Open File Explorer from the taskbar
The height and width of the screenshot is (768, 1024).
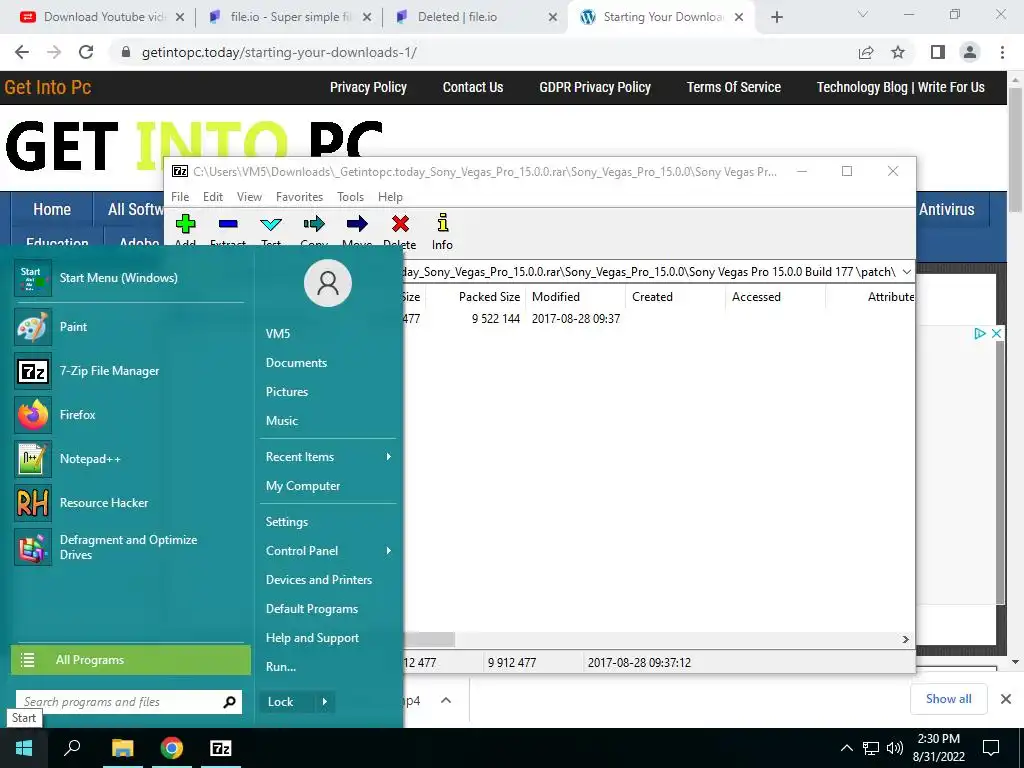tap(122, 748)
